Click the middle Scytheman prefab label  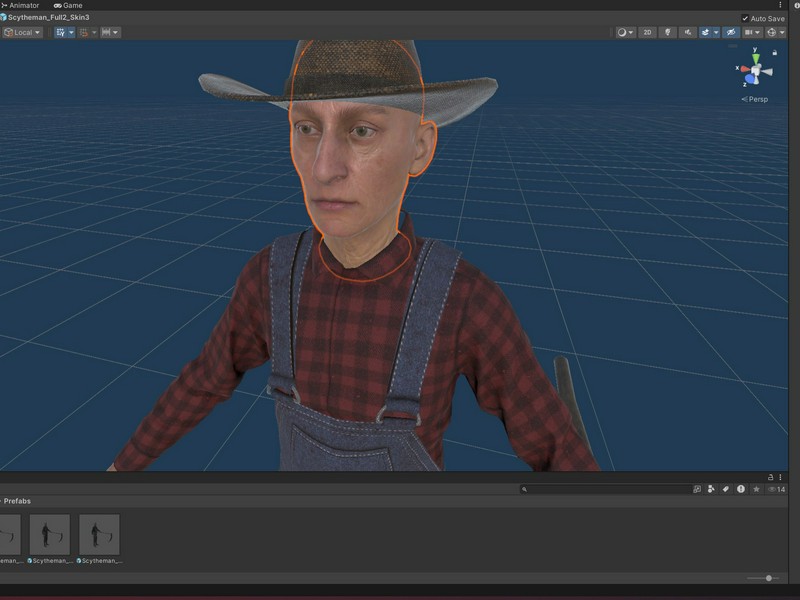click(x=49, y=561)
